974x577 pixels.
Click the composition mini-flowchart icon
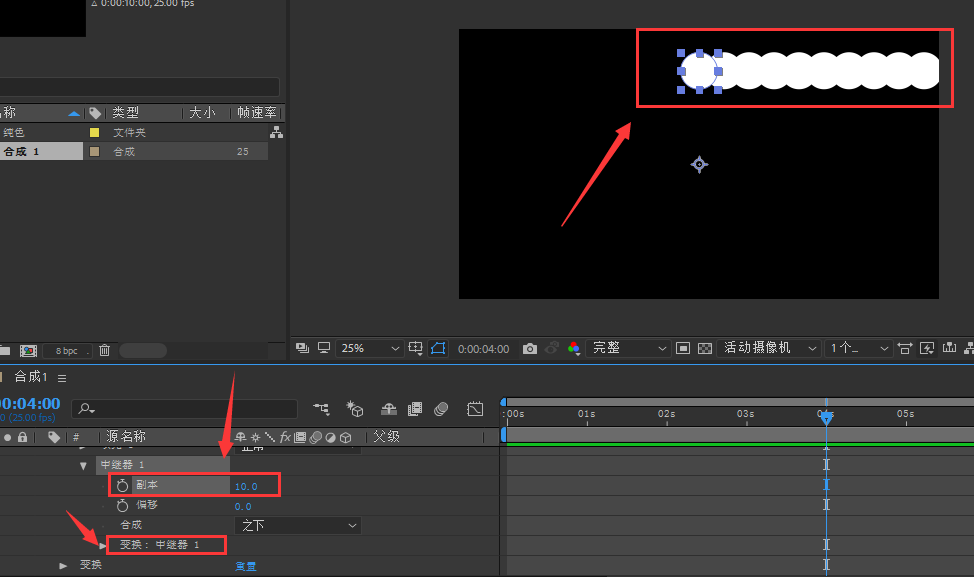coord(321,409)
